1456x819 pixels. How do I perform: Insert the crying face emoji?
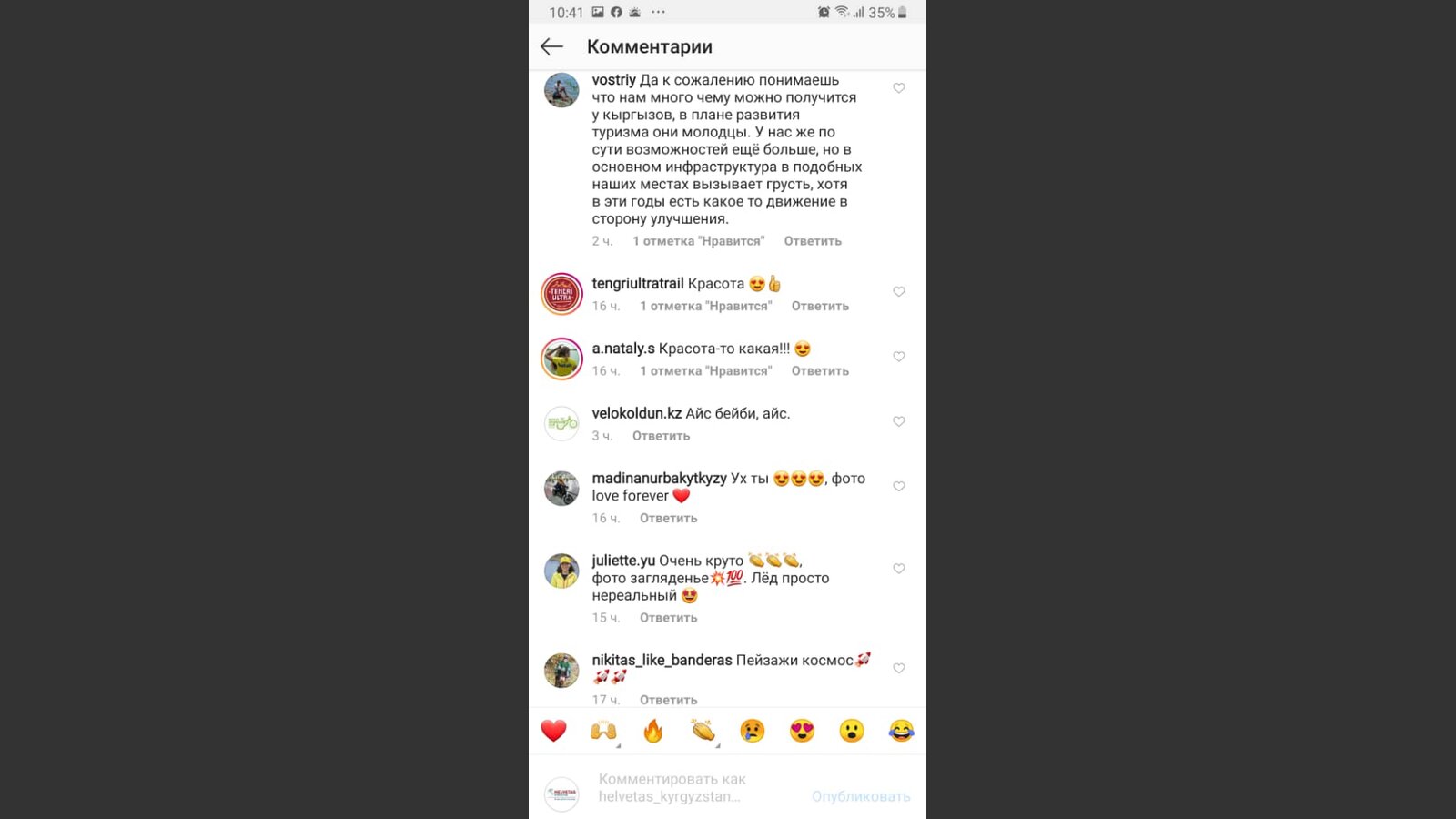point(753,731)
